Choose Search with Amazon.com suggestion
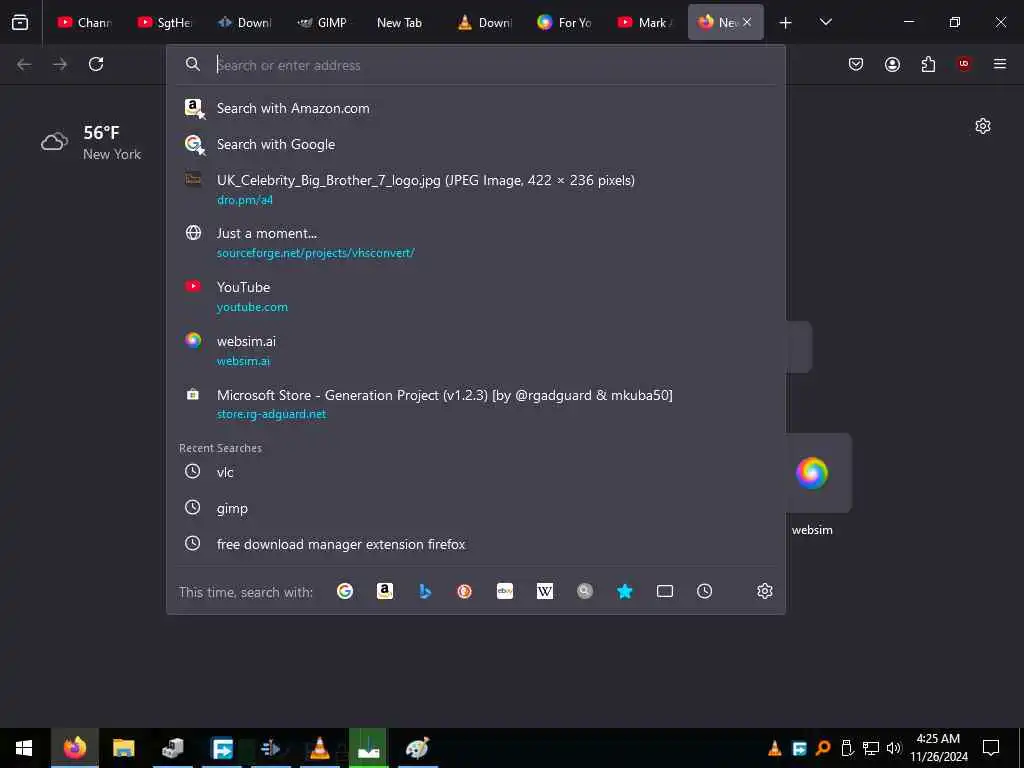 pos(475,108)
